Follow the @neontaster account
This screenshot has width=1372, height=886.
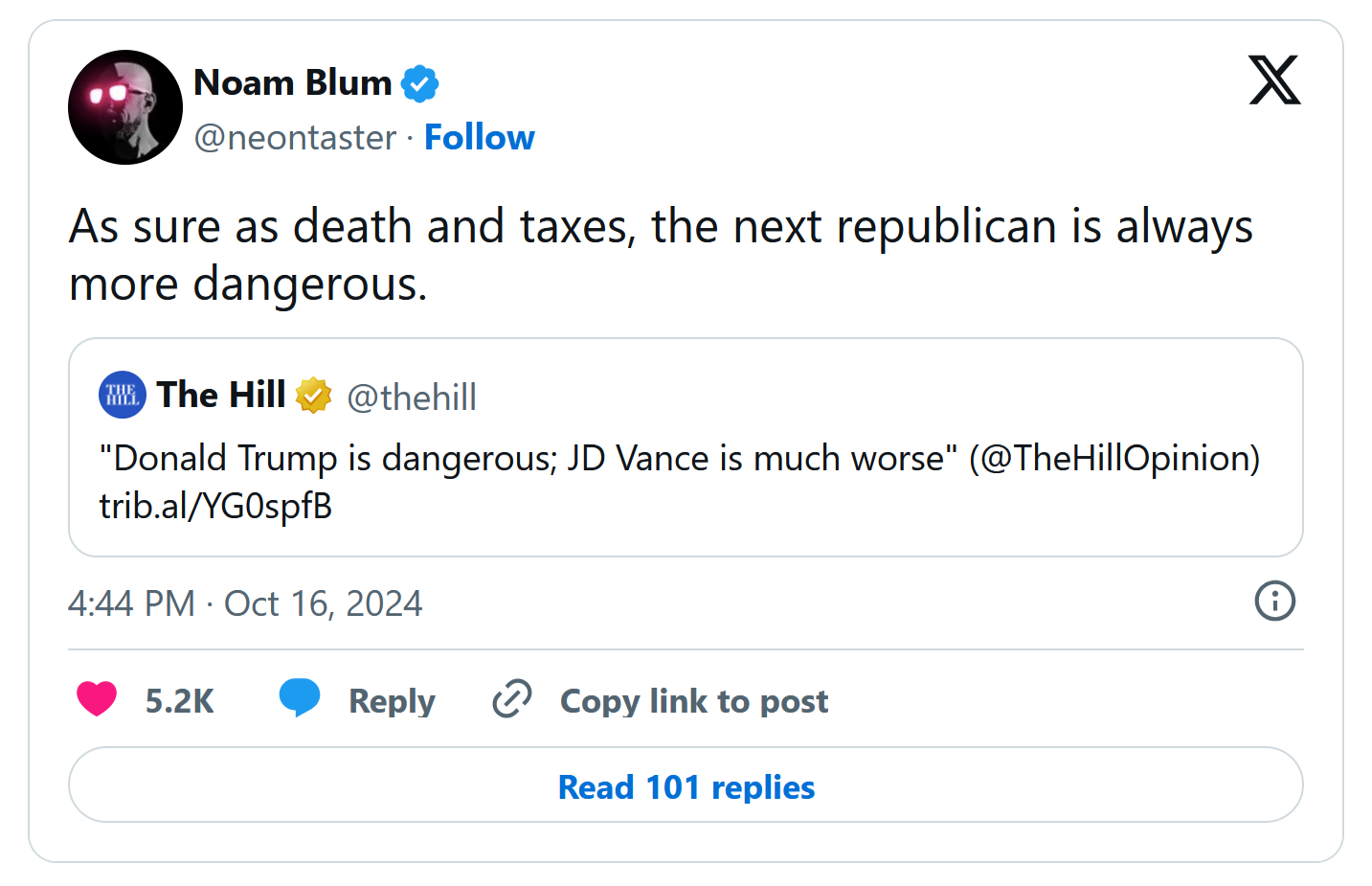tap(479, 138)
